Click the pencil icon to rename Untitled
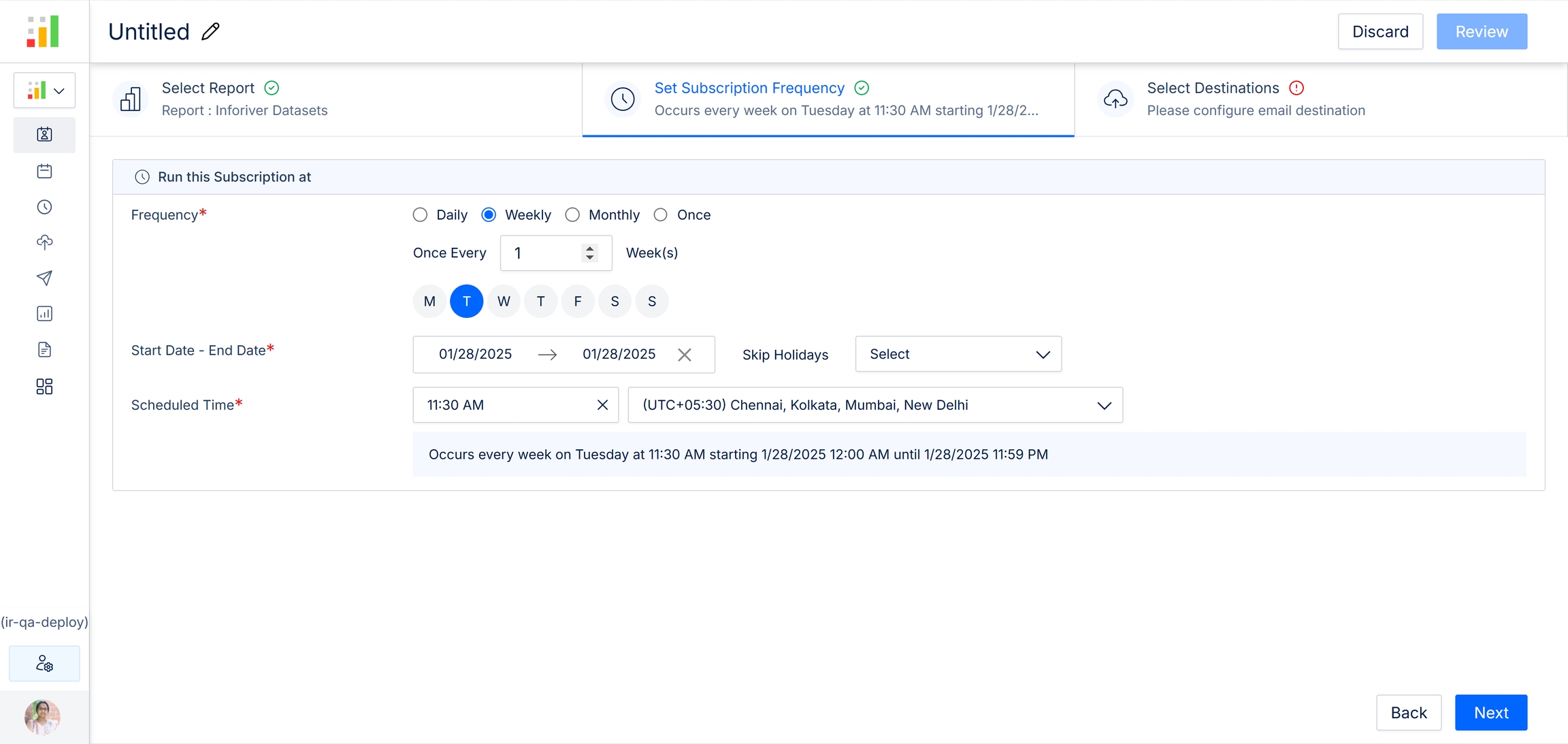Screen dimensions: 1568x744 tap(210, 31)
